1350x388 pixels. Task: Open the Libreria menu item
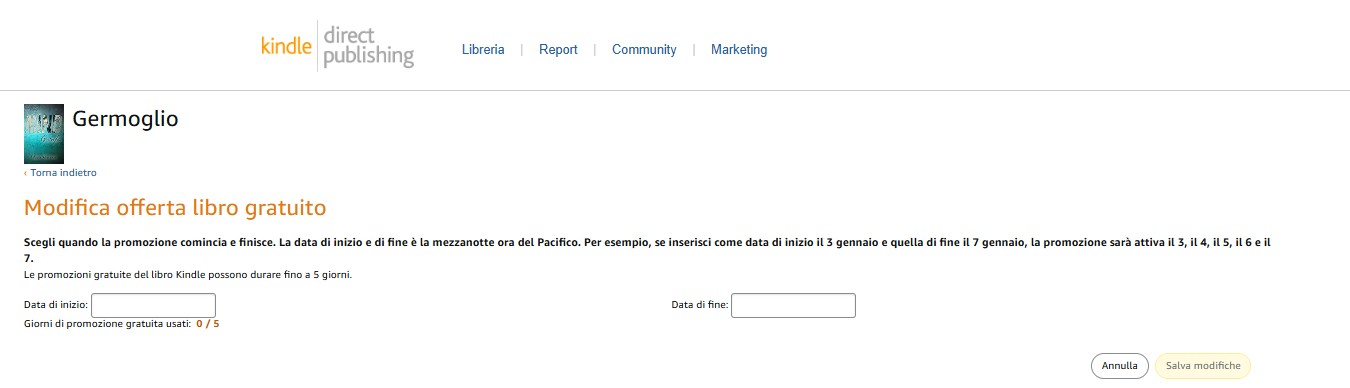pyautogui.click(x=483, y=49)
